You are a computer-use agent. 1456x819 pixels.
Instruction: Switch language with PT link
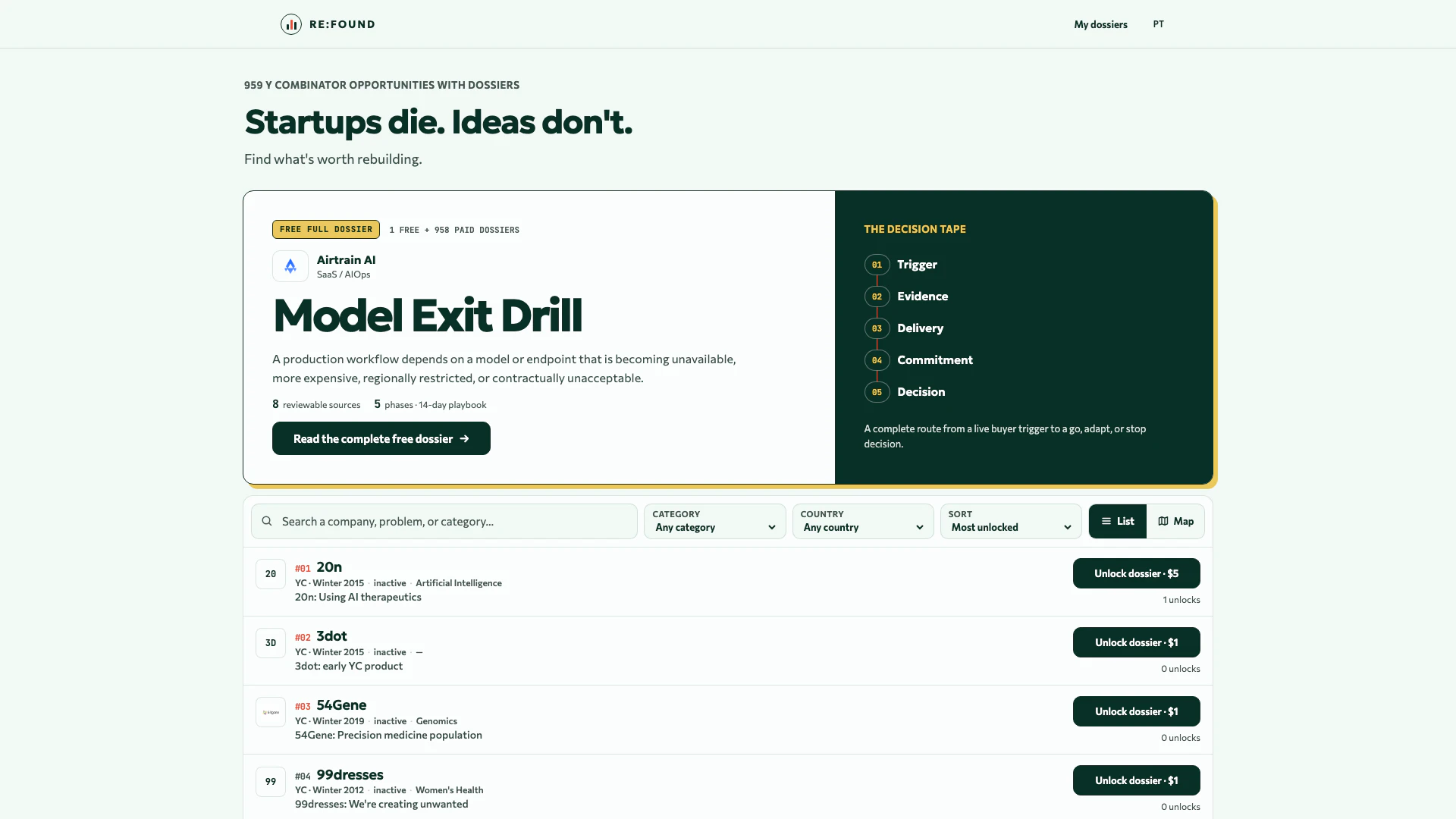tap(1158, 24)
